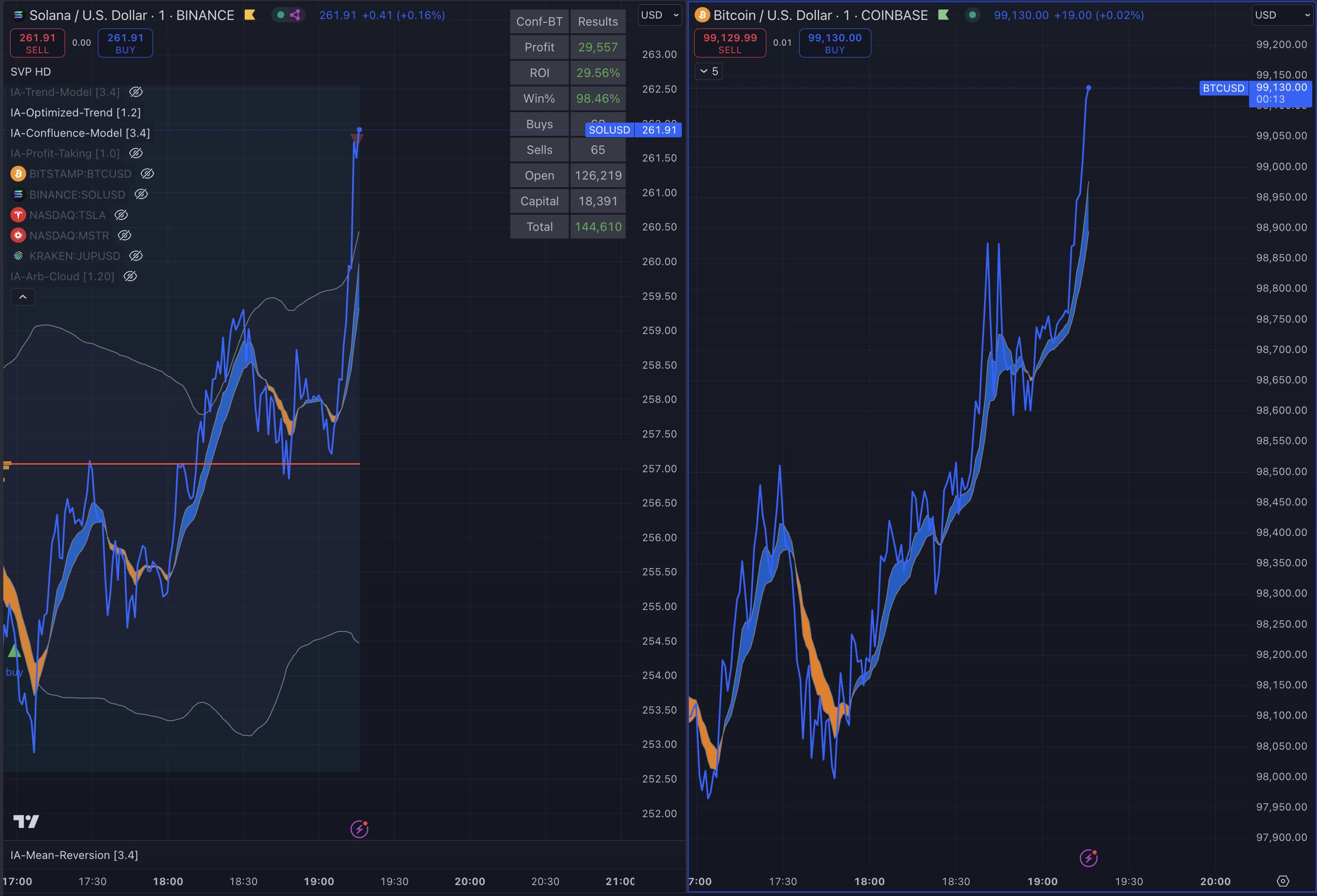Click the Bitcoin price change +19.00 (+0.02%)

click(1099, 15)
